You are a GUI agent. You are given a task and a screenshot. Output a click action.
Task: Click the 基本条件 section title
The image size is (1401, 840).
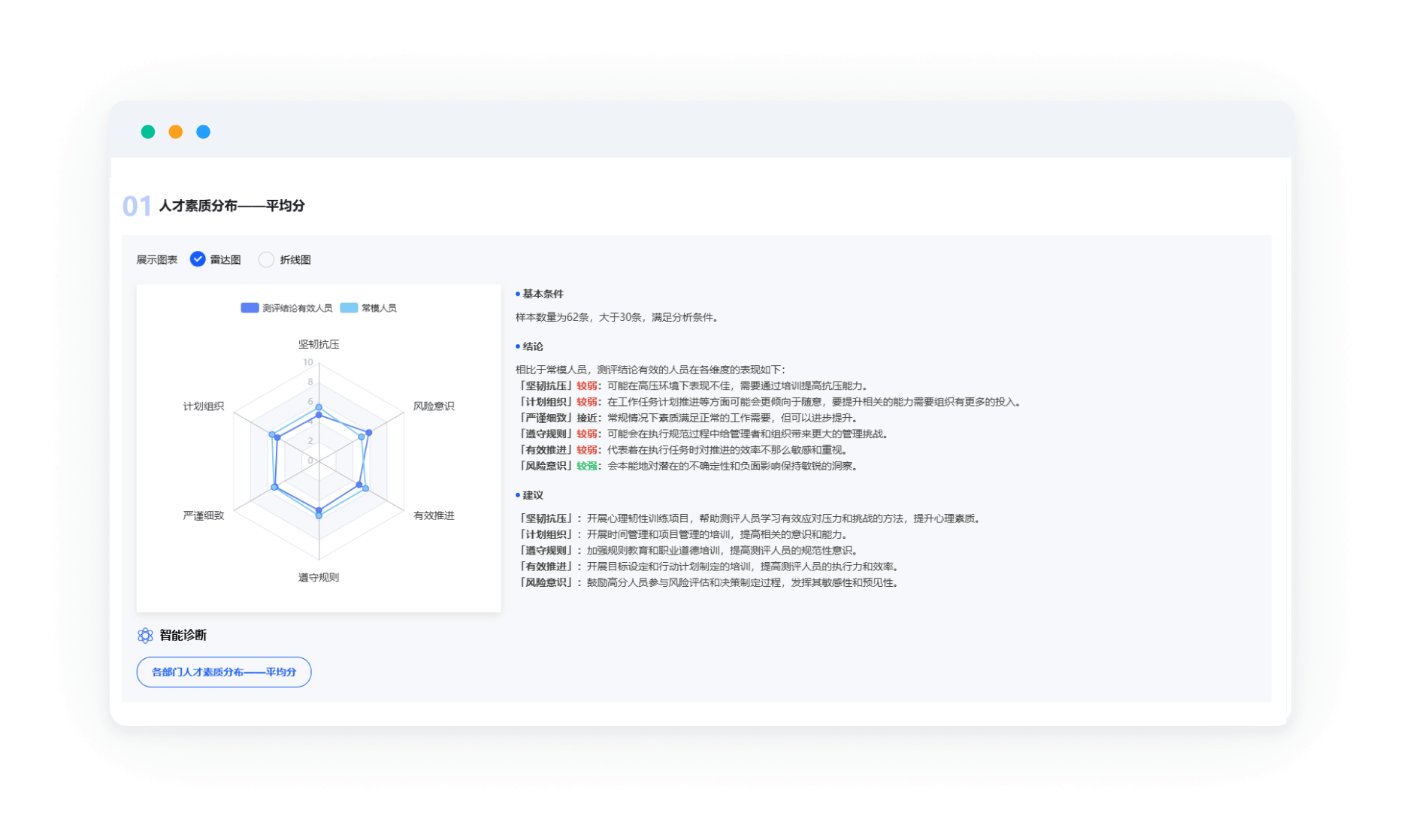click(x=543, y=294)
